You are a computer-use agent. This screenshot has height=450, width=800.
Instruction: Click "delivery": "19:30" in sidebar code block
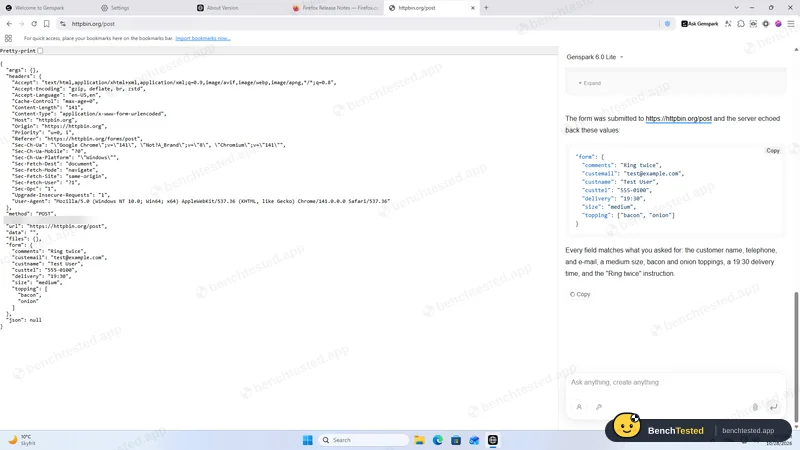(614, 198)
